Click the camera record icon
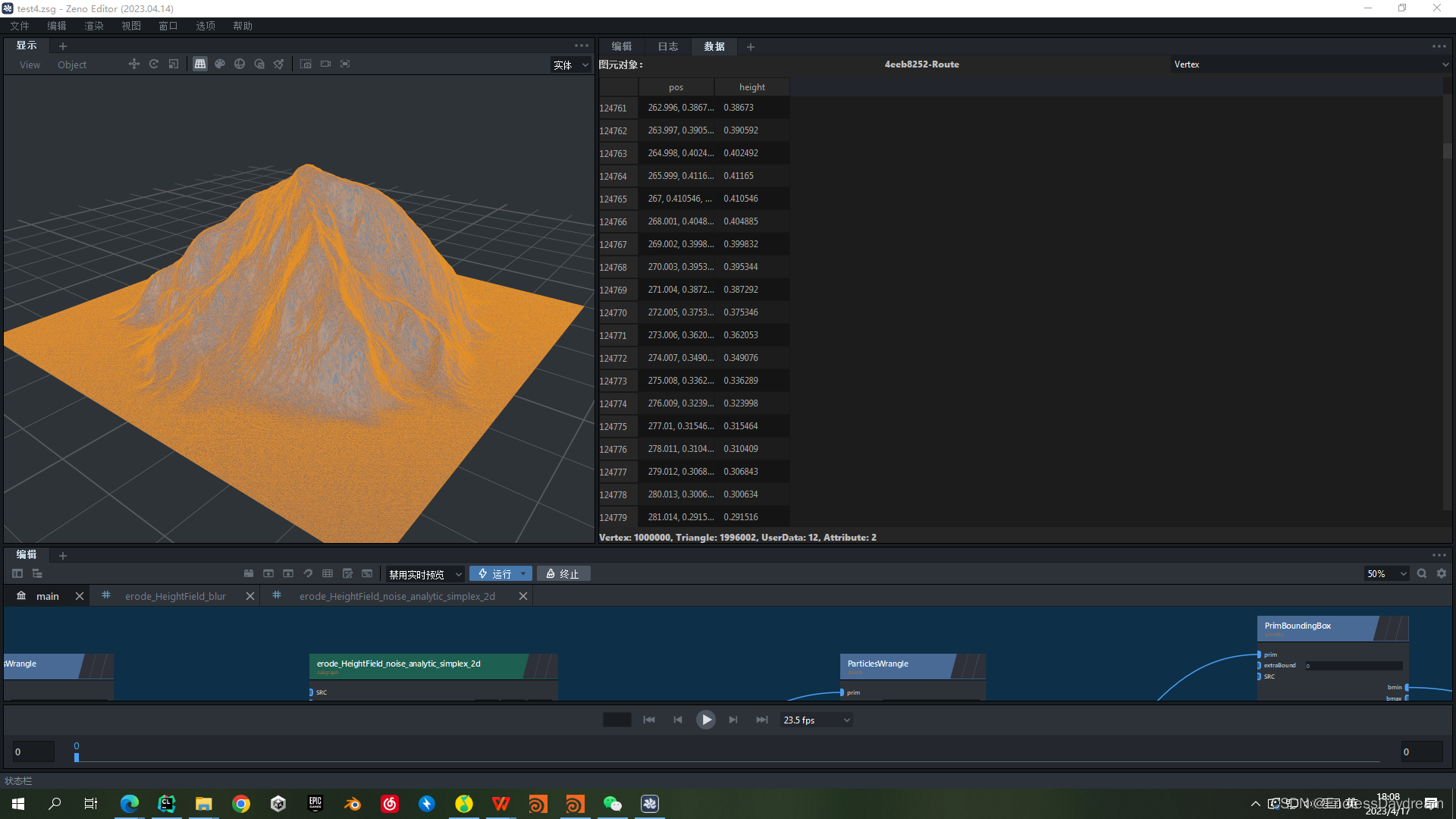The image size is (1456, 819). click(325, 64)
